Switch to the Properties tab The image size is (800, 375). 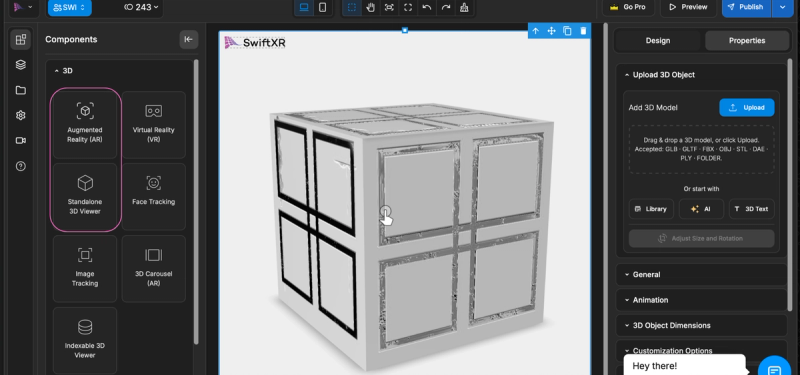point(746,40)
